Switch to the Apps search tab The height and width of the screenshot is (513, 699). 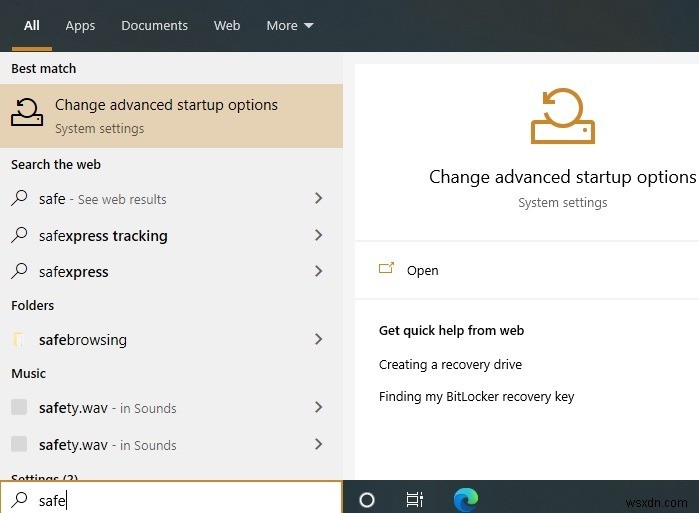click(80, 26)
